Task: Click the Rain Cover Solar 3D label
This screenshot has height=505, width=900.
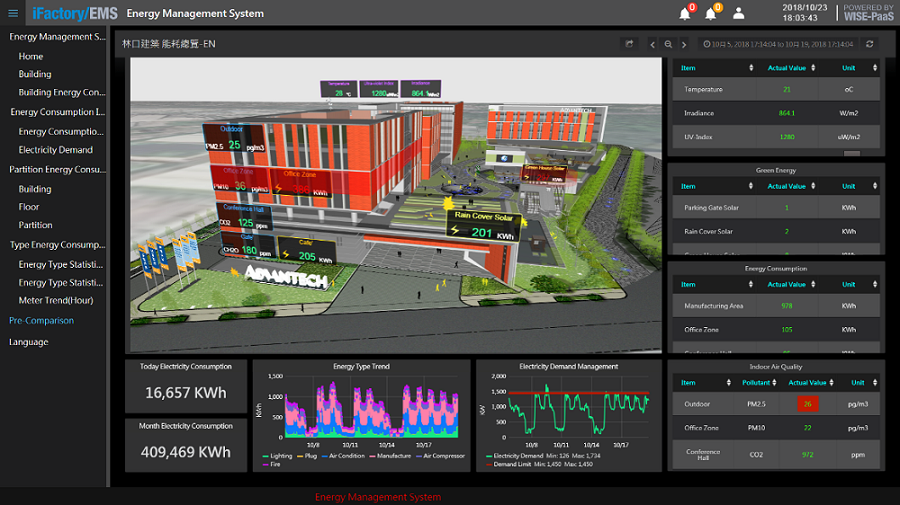Action: 484,216
